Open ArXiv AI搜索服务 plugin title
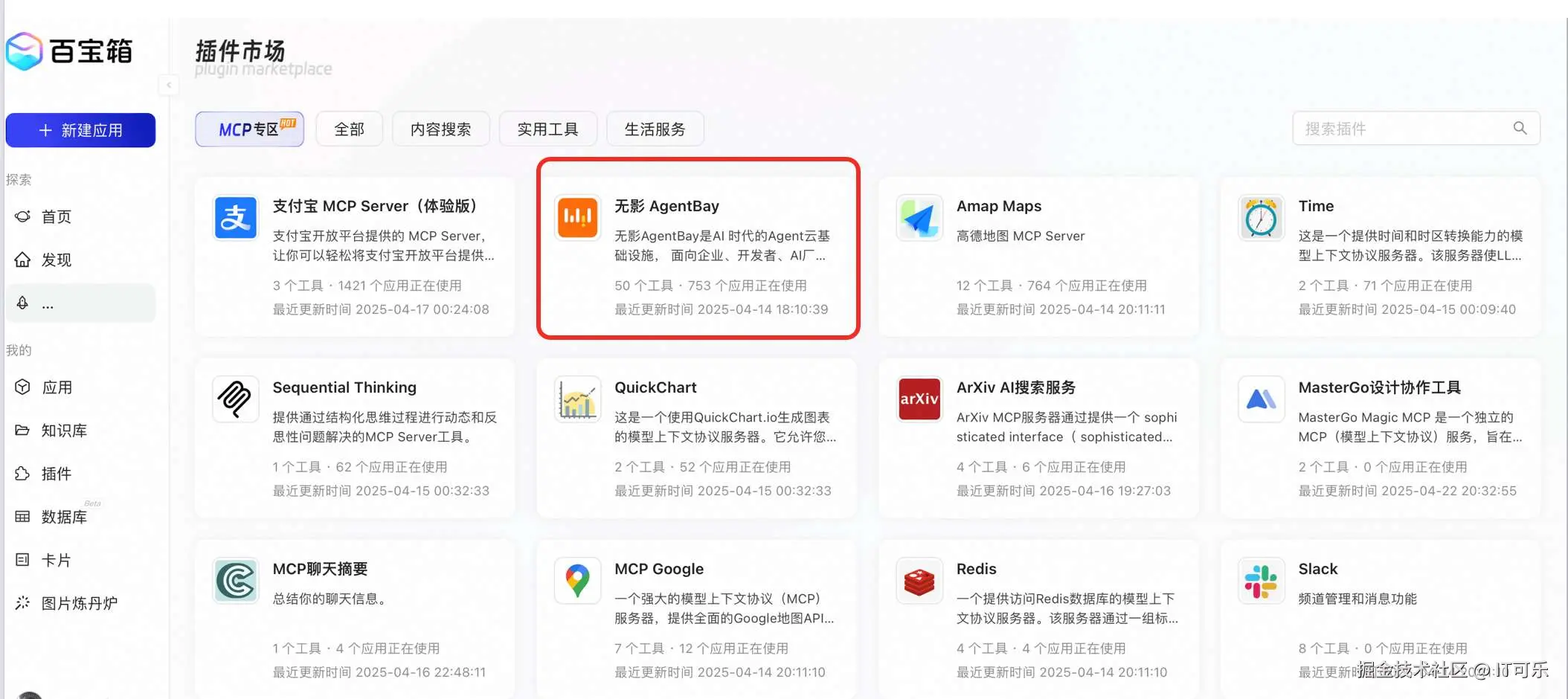This screenshot has width=1568, height=699. pos(1016,387)
